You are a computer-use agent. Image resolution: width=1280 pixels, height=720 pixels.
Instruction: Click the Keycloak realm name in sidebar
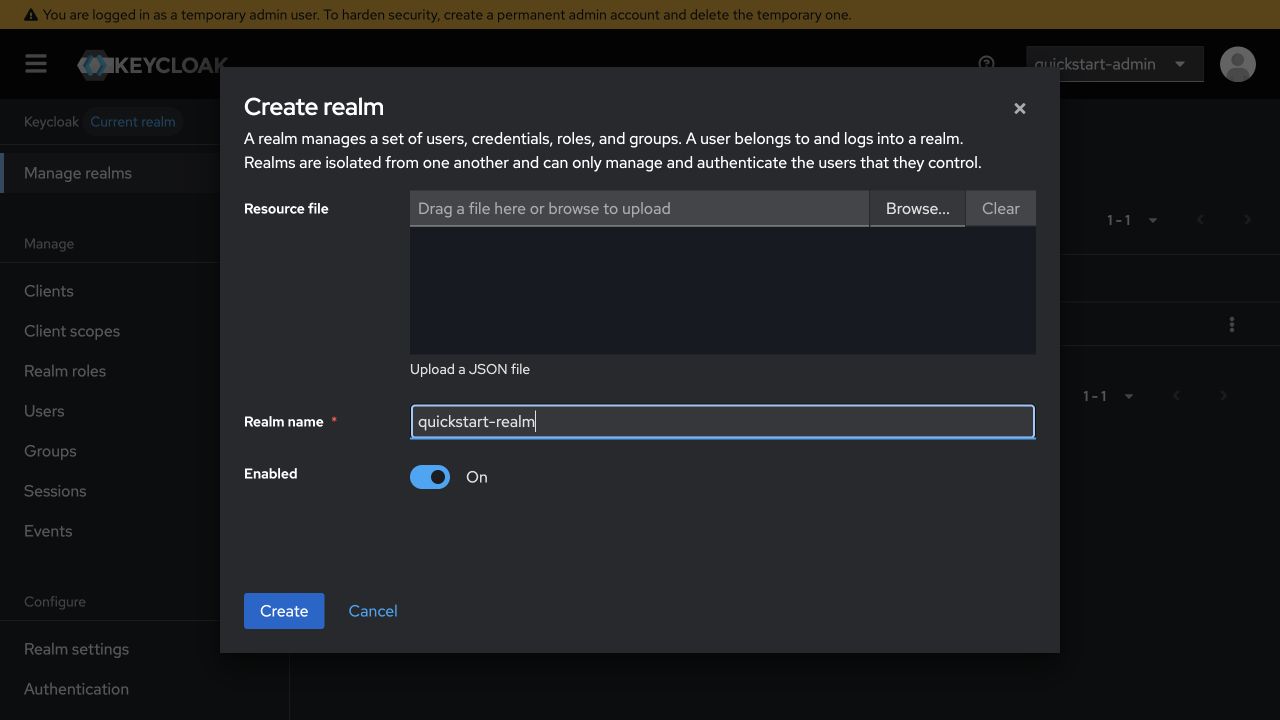pyautogui.click(x=51, y=122)
